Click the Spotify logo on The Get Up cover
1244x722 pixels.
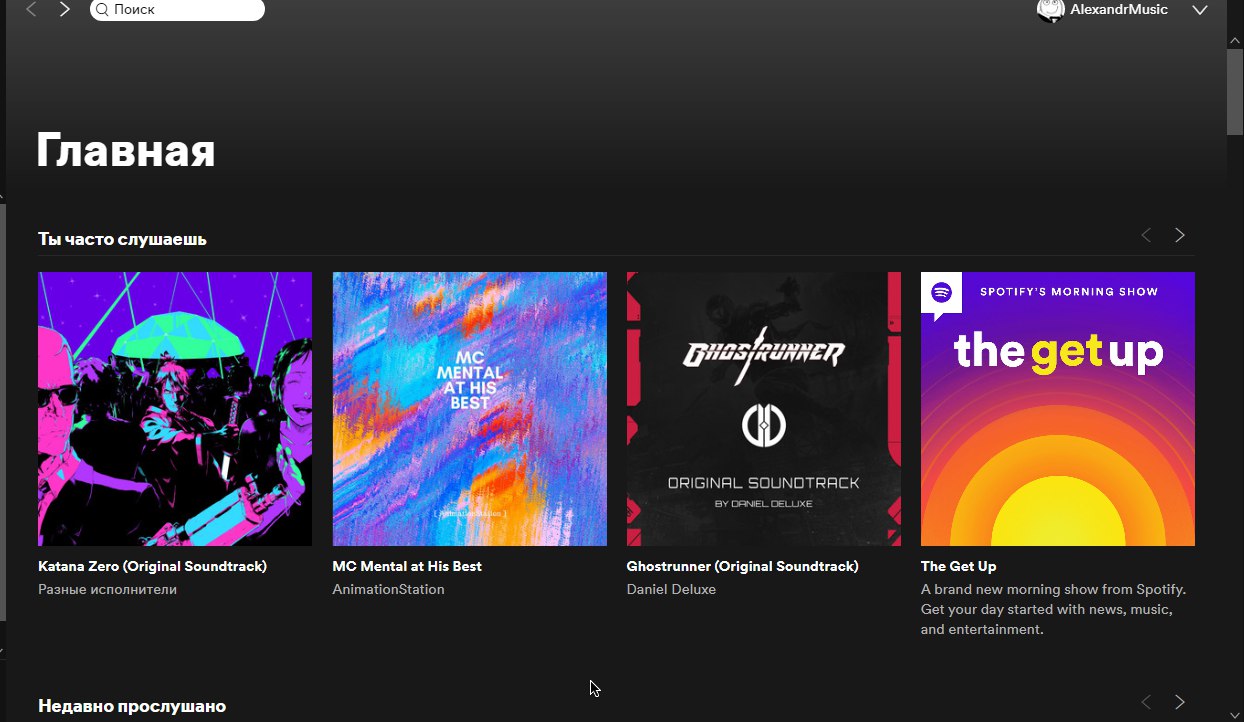pyautogui.click(x=941, y=293)
